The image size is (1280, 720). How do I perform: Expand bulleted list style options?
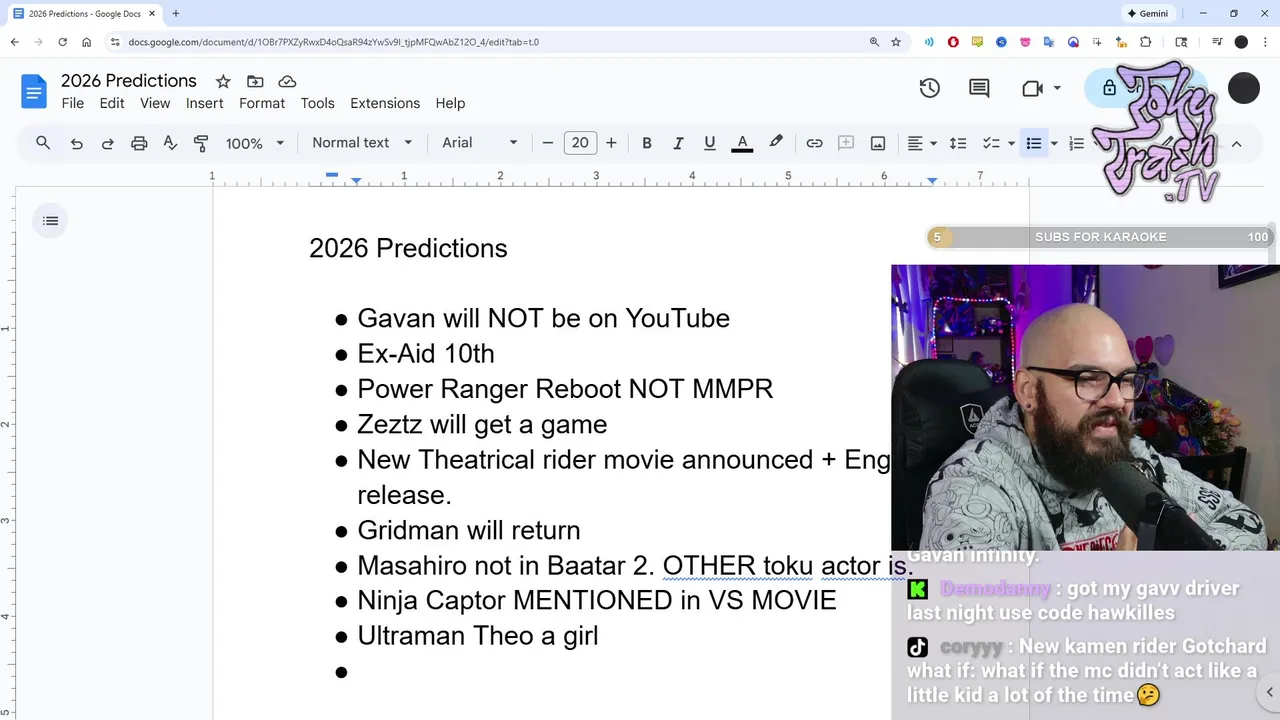1054,143
